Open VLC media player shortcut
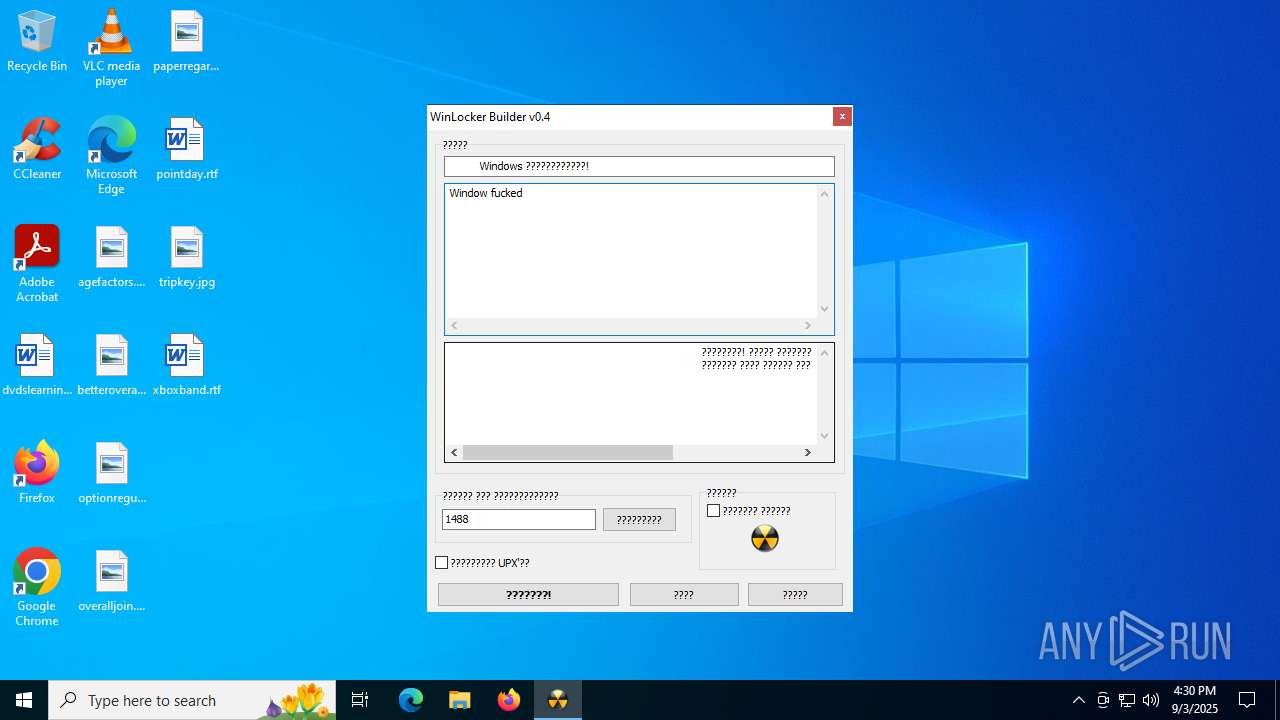 click(x=111, y=48)
